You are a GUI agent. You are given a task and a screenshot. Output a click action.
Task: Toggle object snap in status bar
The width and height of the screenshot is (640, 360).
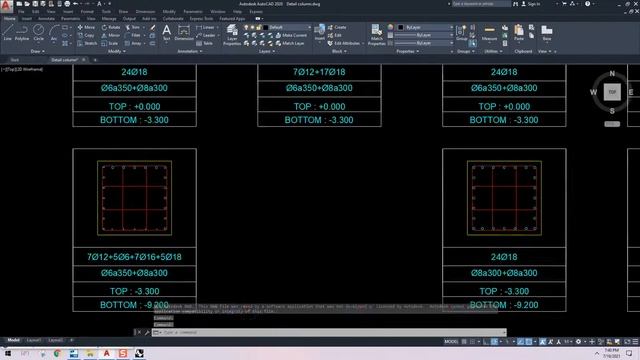click(x=529, y=342)
